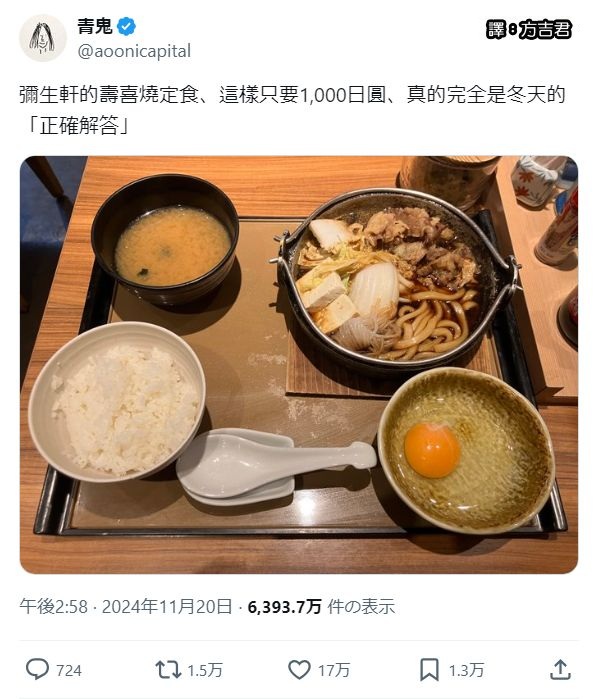Click the 2024年11月20日 date
Viewport: 598px width, 699px height.
tap(167, 607)
